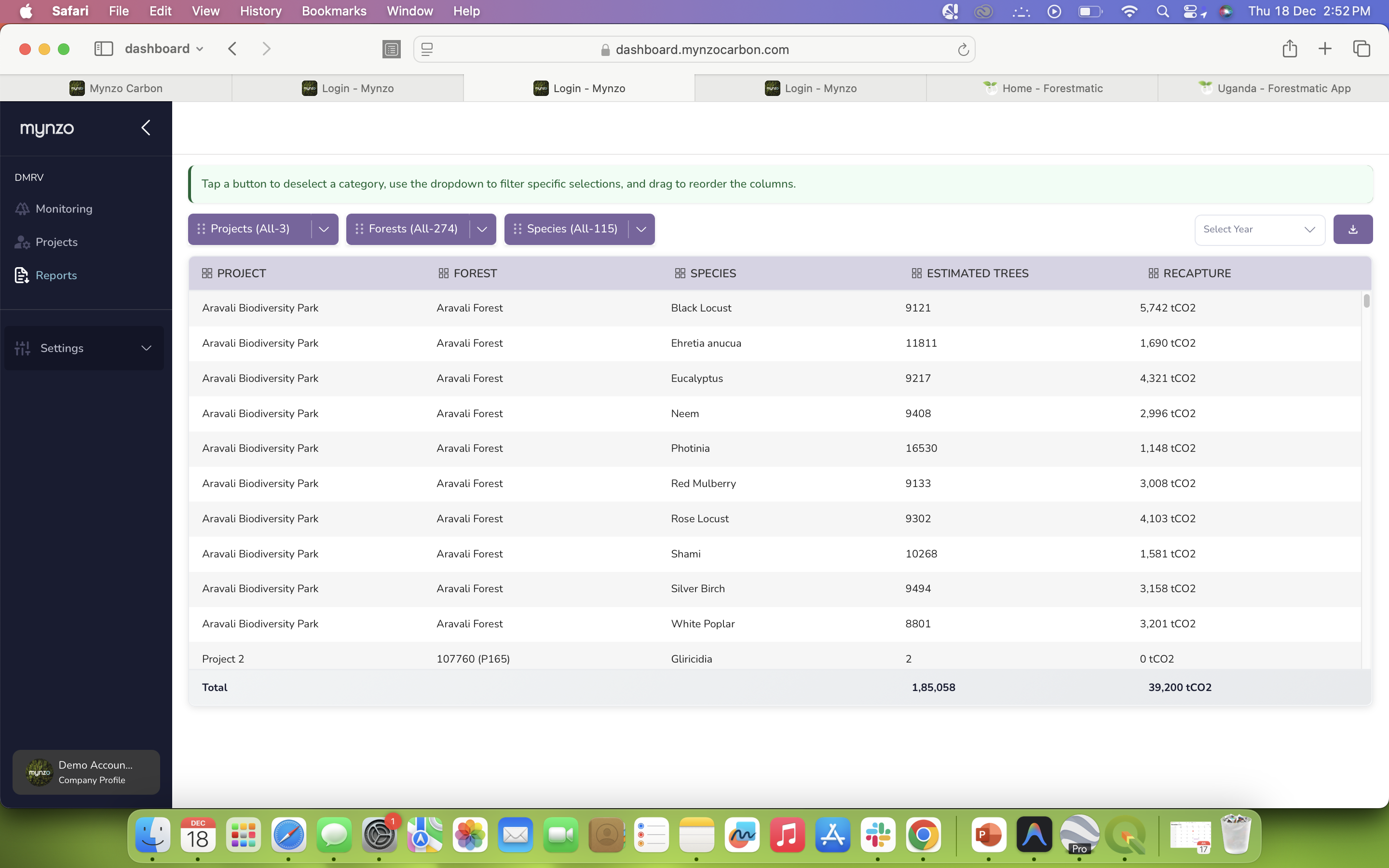Click the ESTIMATED TREES column header
This screenshot has height=868, width=1389.
(x=977, y=273)
